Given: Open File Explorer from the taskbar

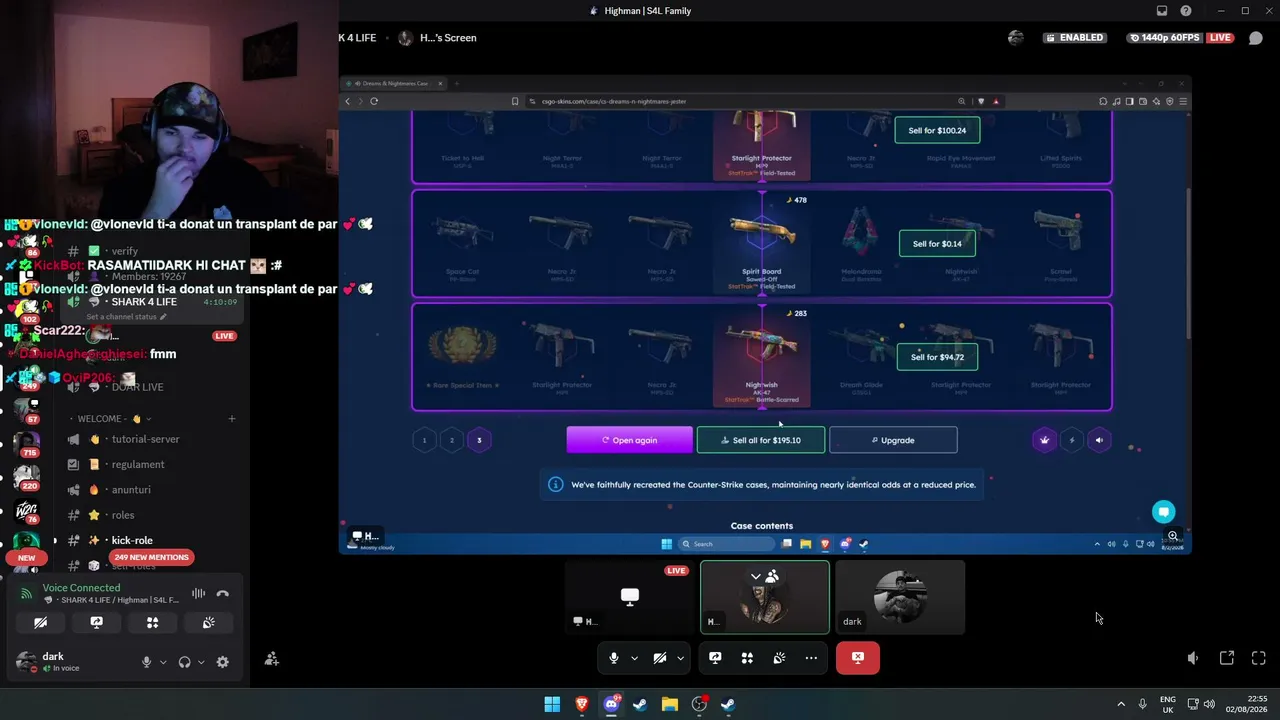Looking at the screenshot, I should 669,705.
